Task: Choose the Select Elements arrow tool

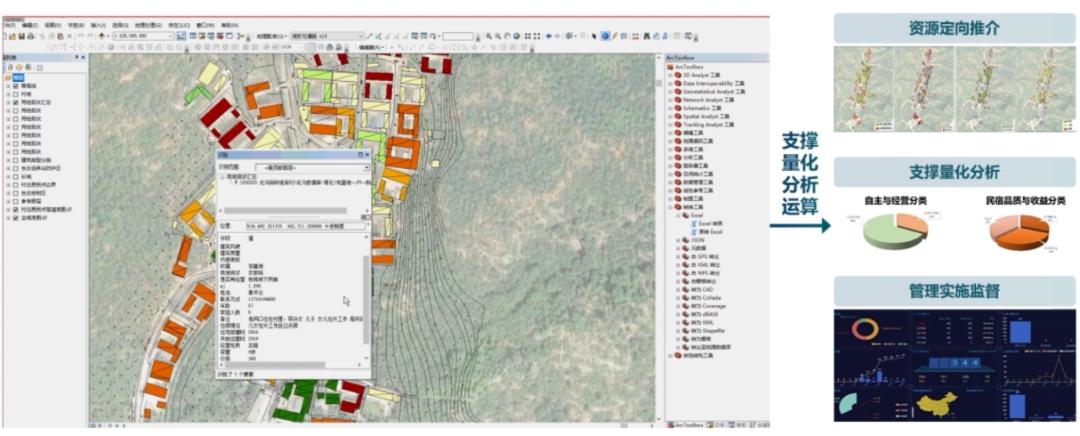Action: [593, 36]
